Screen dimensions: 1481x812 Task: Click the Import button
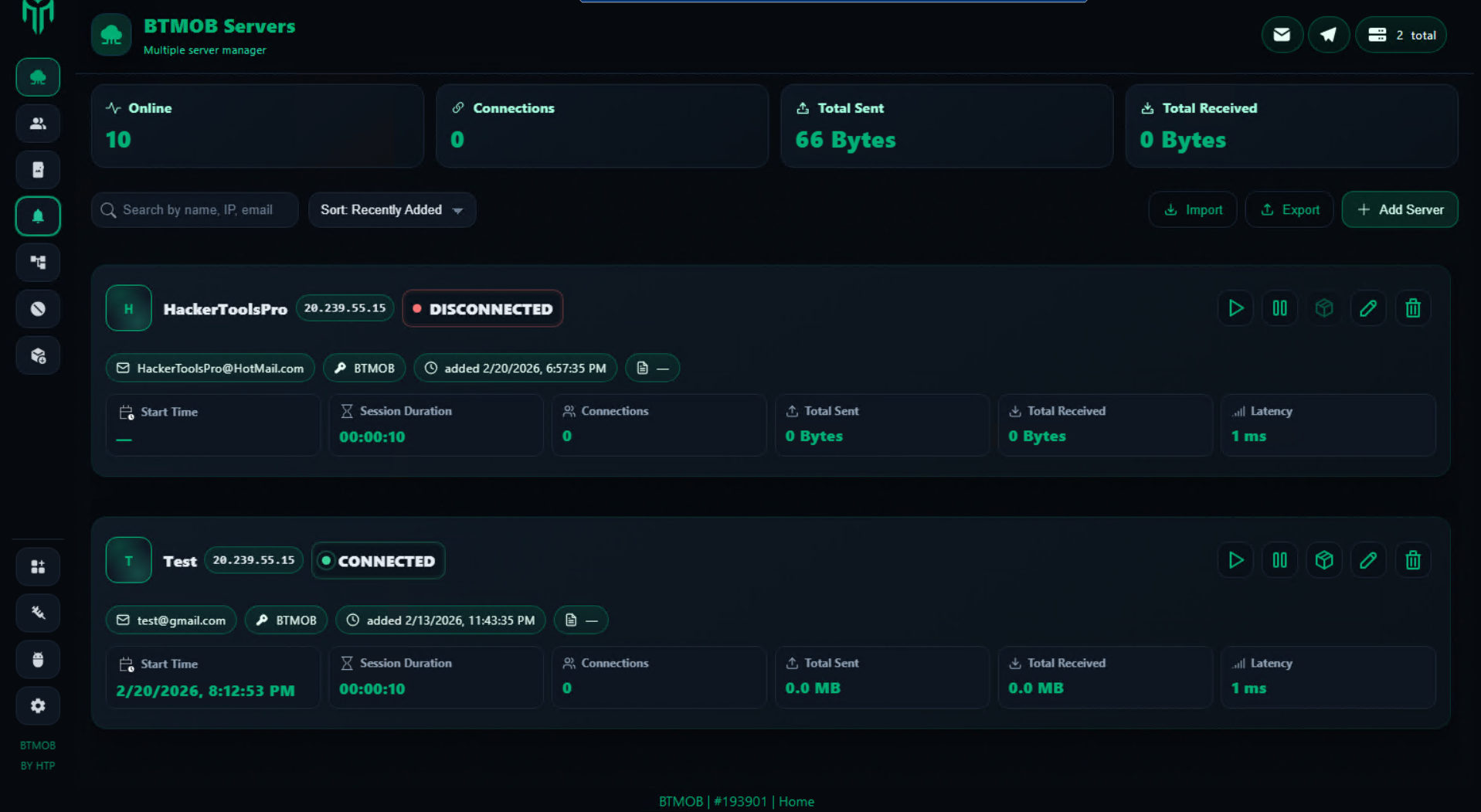(1193, 210)
